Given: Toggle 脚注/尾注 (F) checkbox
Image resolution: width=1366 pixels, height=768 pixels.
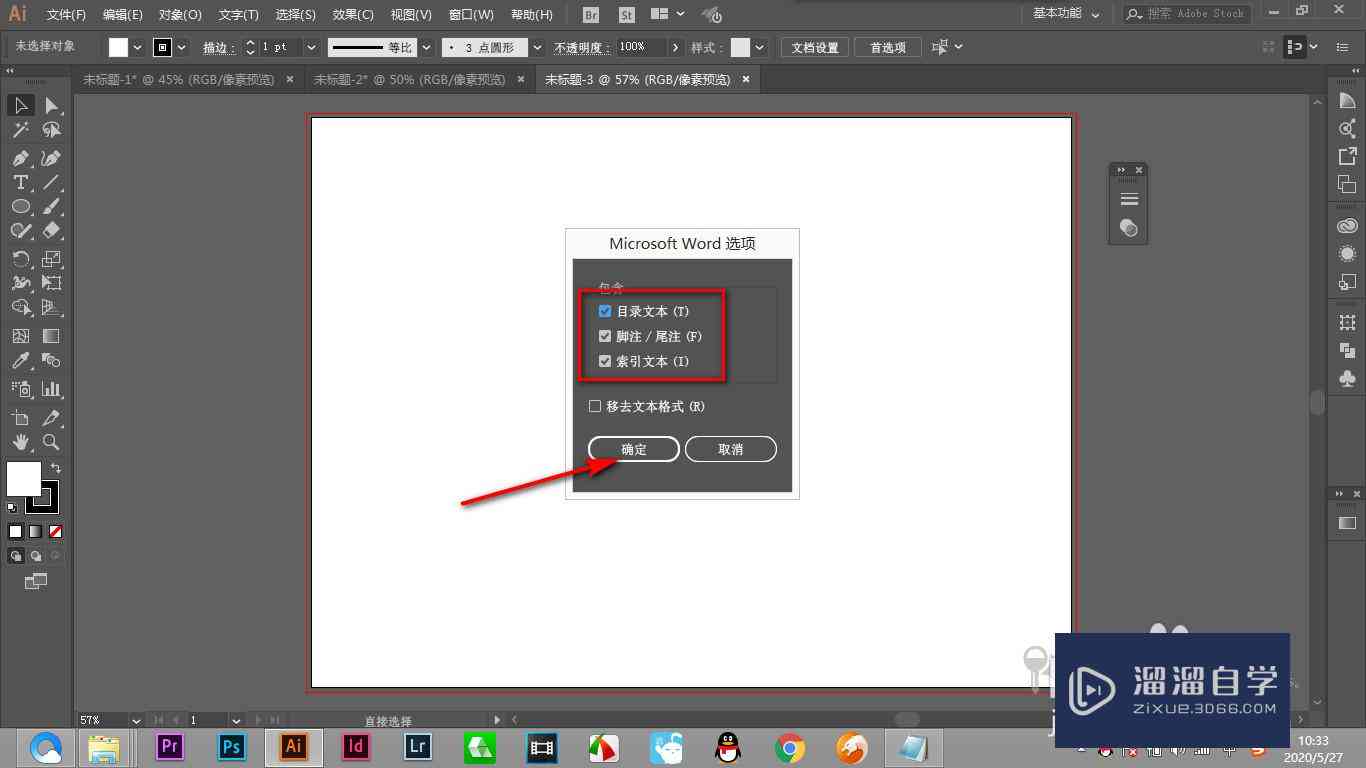Looking at the screenshot, I should (x=605, y=336).
